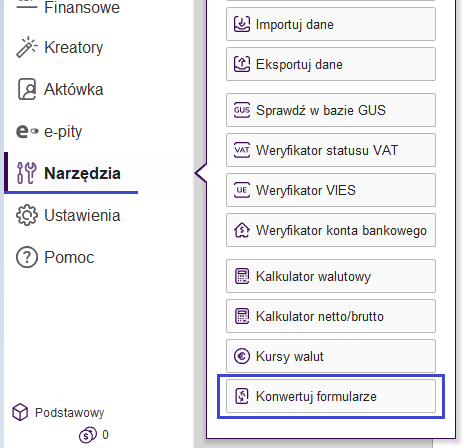Click the house bank account verifier icon
This screenshot has width=464, height=448.
242,230
